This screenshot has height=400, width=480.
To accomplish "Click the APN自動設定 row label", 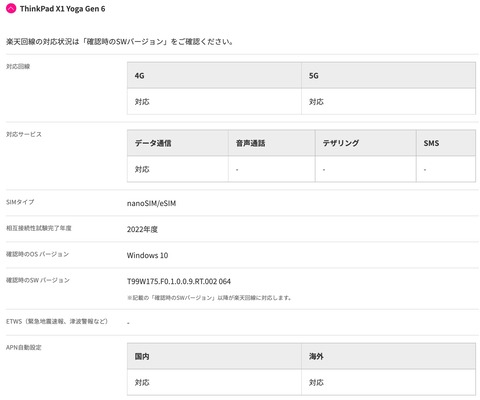I will [24, 347].
